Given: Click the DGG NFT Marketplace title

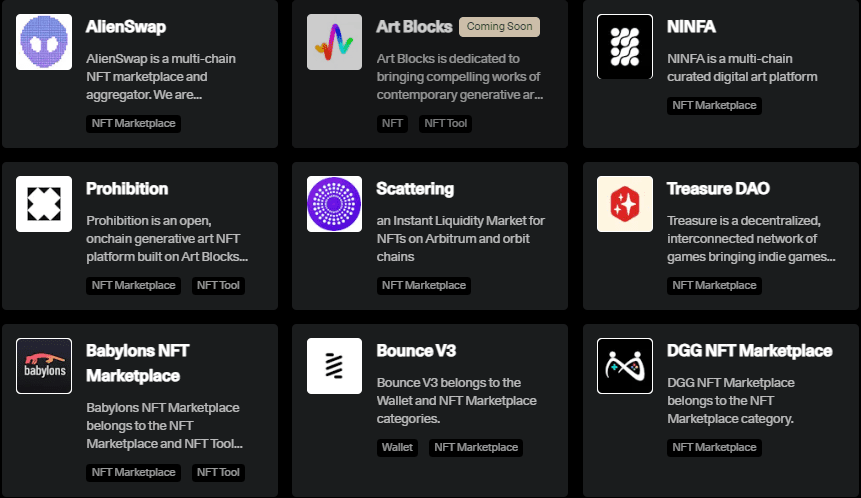Looking at the screenshot, I should [750, 351].
